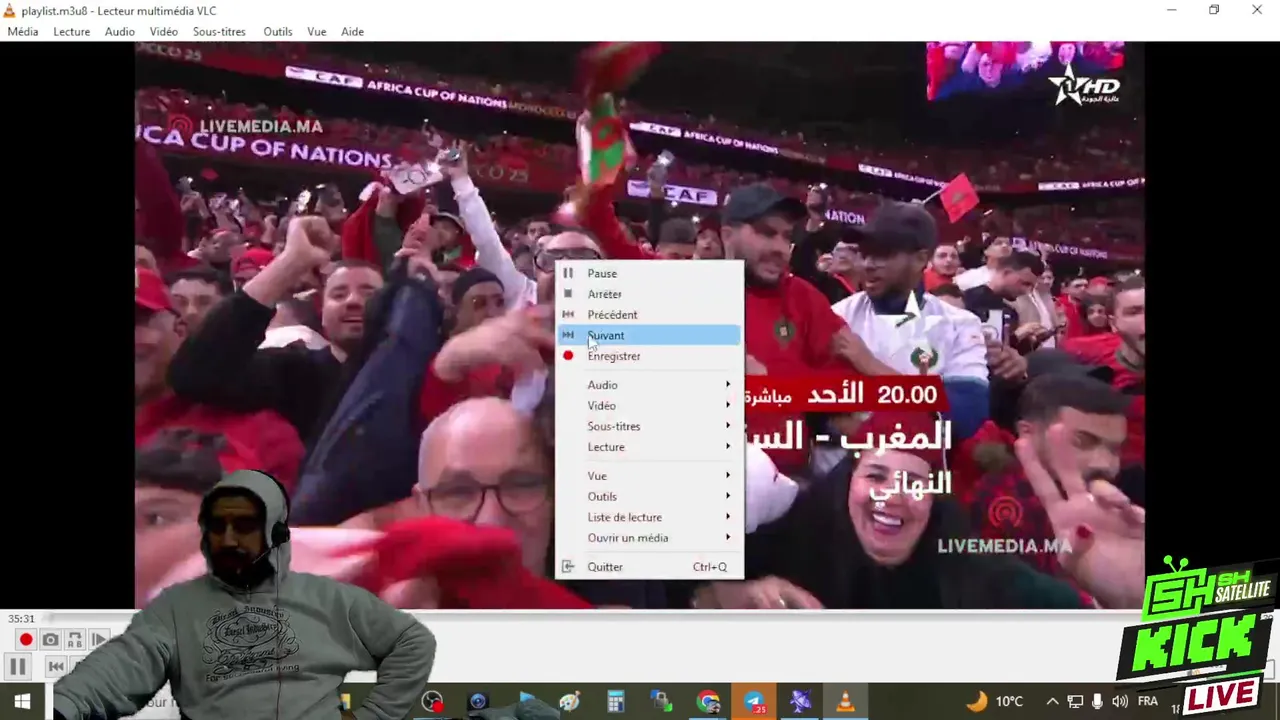Click the elapsed time 35:31 label
The image size is (1280, 720).
click(x=21, y=619)
